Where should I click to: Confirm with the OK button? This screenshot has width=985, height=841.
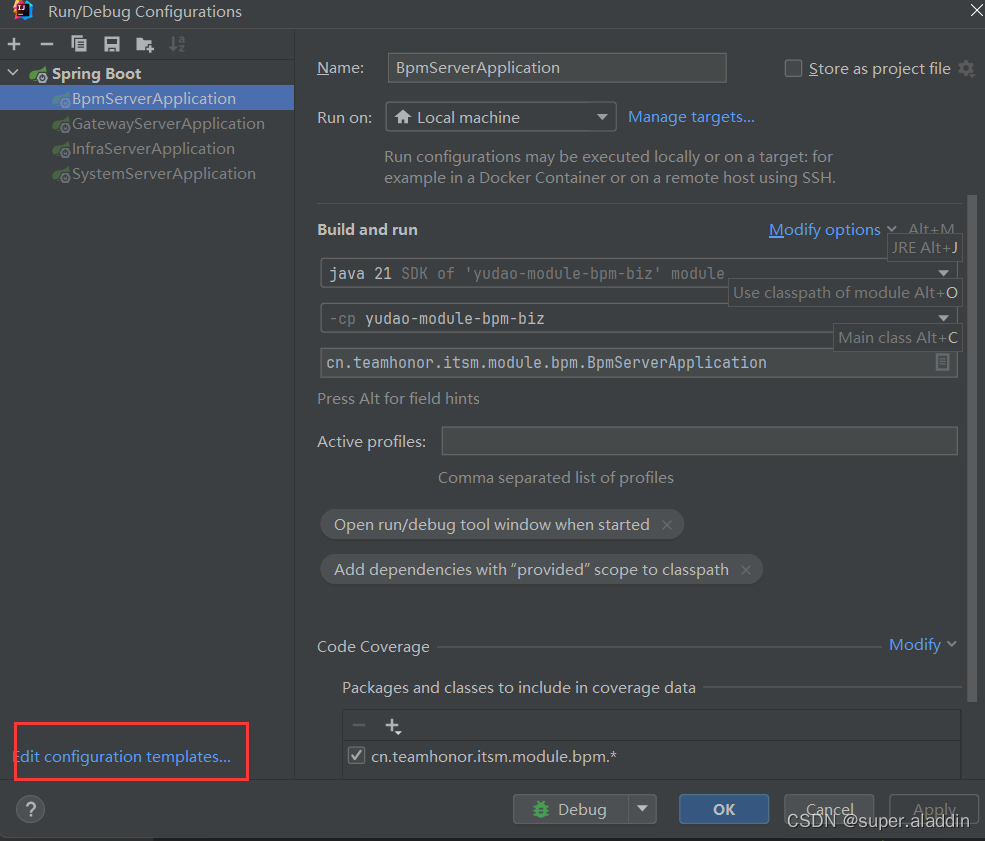click(724, 809)
